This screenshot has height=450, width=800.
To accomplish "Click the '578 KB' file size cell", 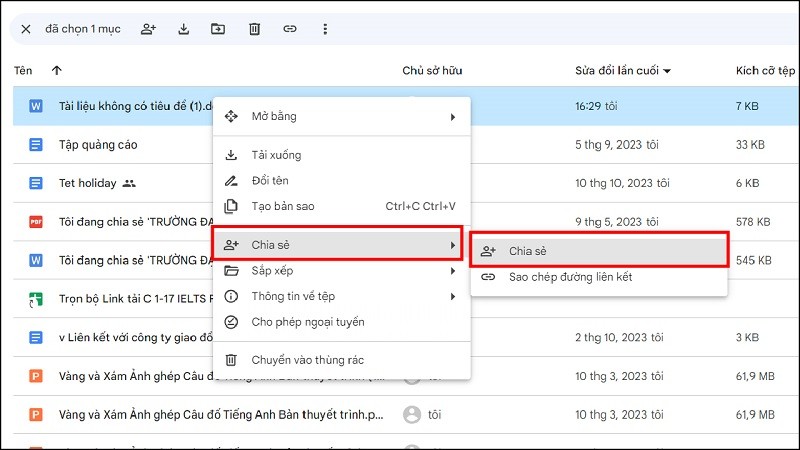I will tap(753, 222).
